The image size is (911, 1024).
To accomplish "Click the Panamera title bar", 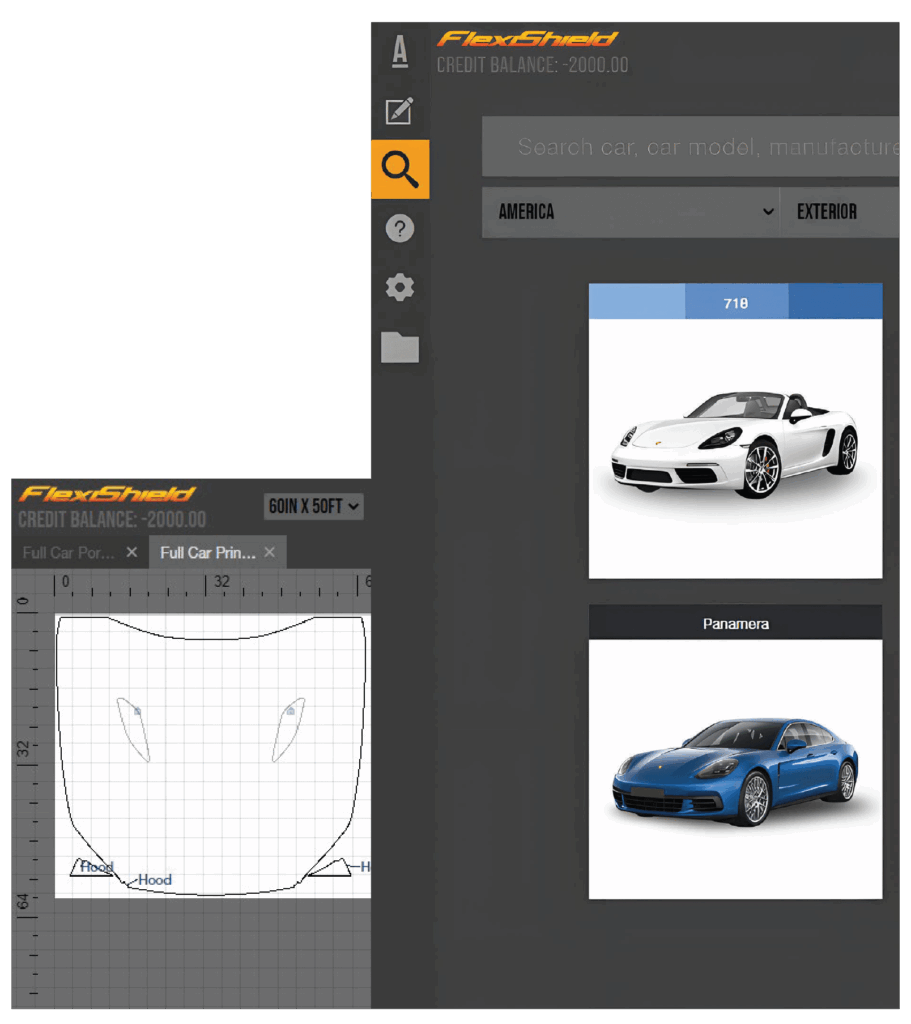I will (735, 623).
